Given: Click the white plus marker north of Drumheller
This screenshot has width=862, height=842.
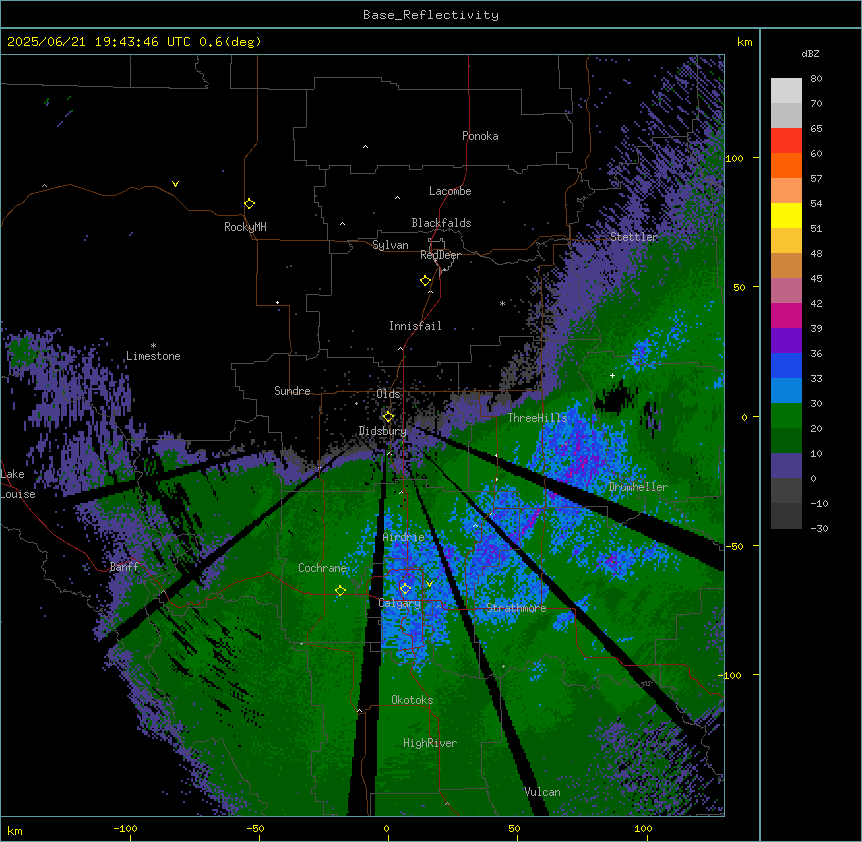Looking at the screenshot, I should 612,376.
